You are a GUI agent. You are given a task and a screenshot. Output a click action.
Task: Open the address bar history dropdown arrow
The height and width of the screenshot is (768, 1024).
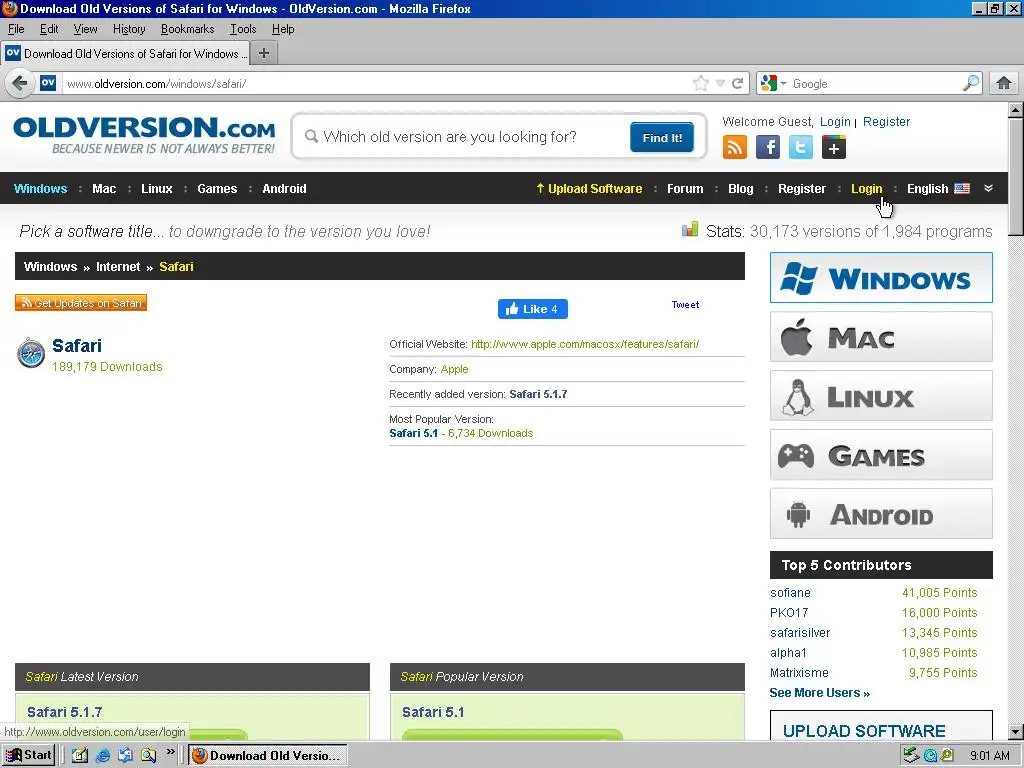720,83
